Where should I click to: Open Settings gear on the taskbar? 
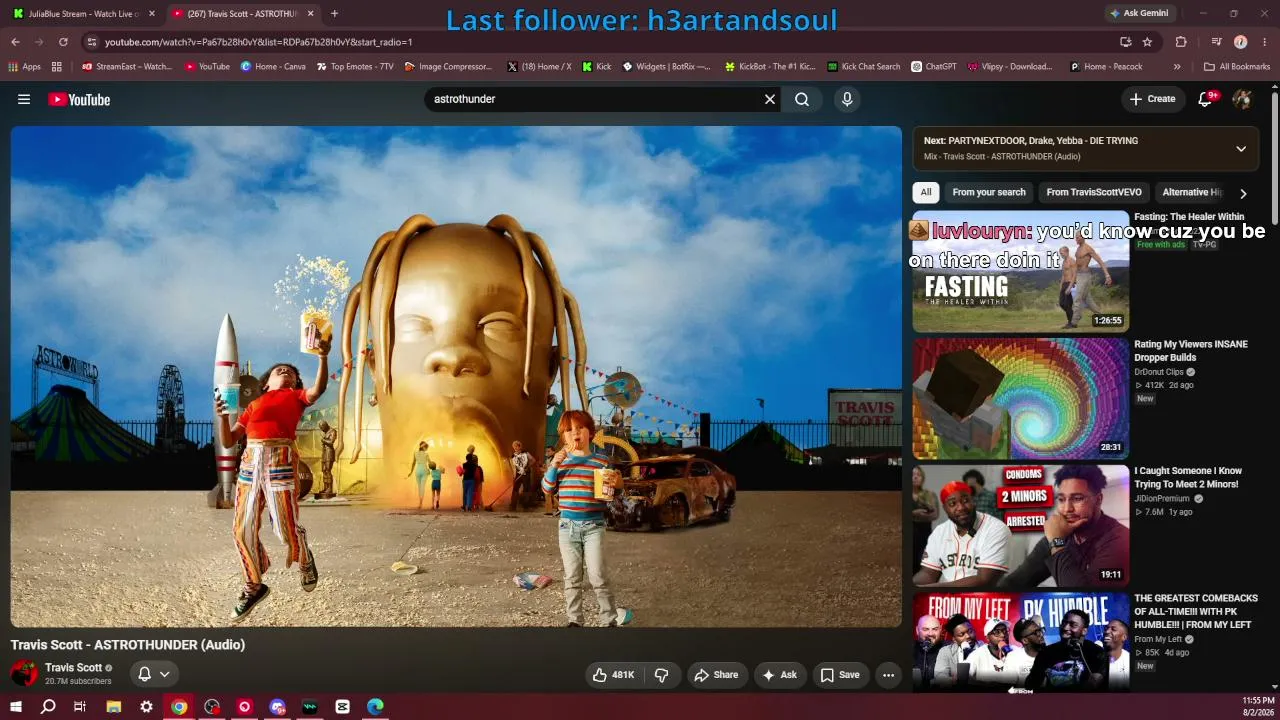[x=146, y=706]
